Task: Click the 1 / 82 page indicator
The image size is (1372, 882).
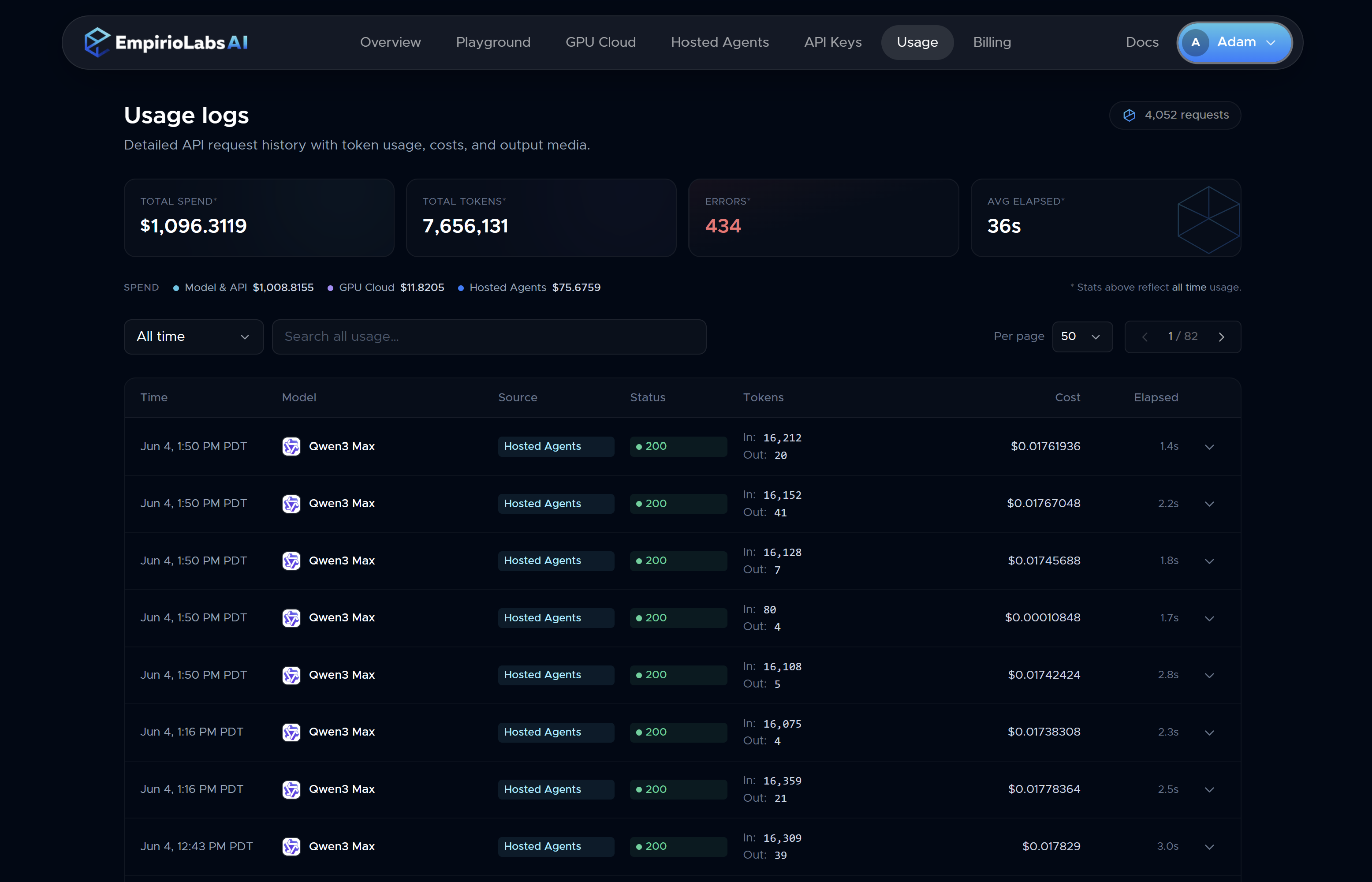Action: (1182, 336)
